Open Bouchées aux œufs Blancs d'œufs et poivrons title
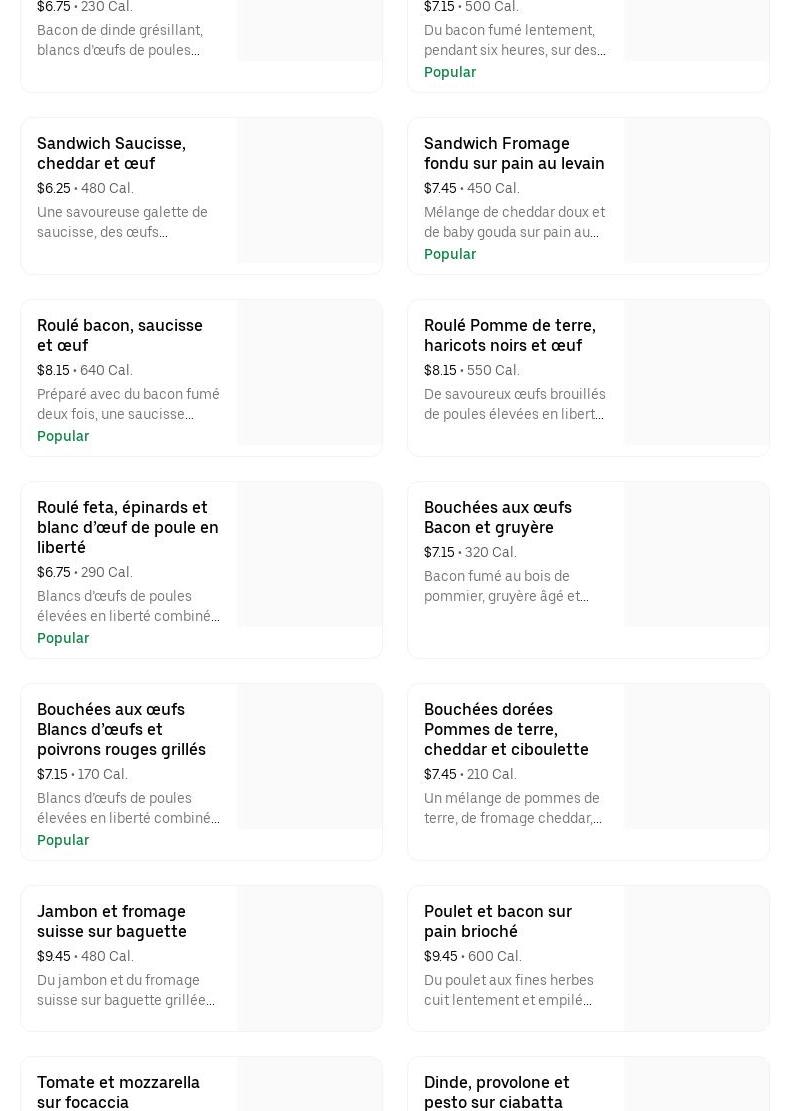Screen dimensions: 804x1111 [x=121, y=729]
